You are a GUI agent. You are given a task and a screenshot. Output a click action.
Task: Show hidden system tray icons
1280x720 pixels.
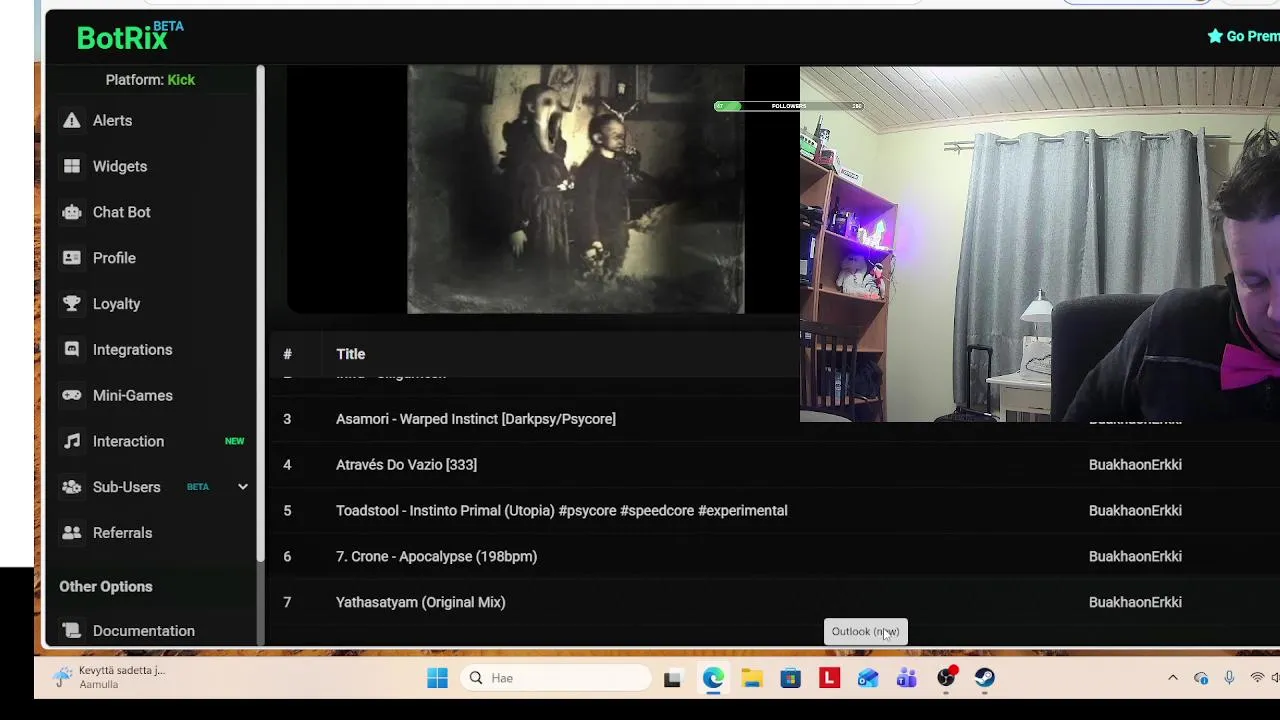point(1173,678)
